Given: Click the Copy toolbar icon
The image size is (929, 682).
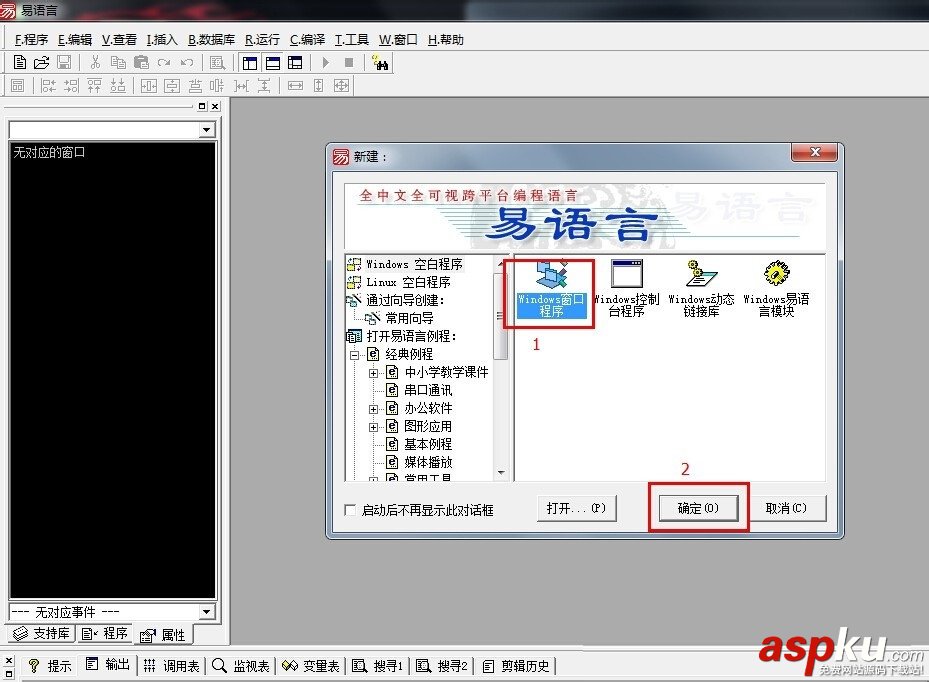Looking at the screenshot, I should point(118,62).
